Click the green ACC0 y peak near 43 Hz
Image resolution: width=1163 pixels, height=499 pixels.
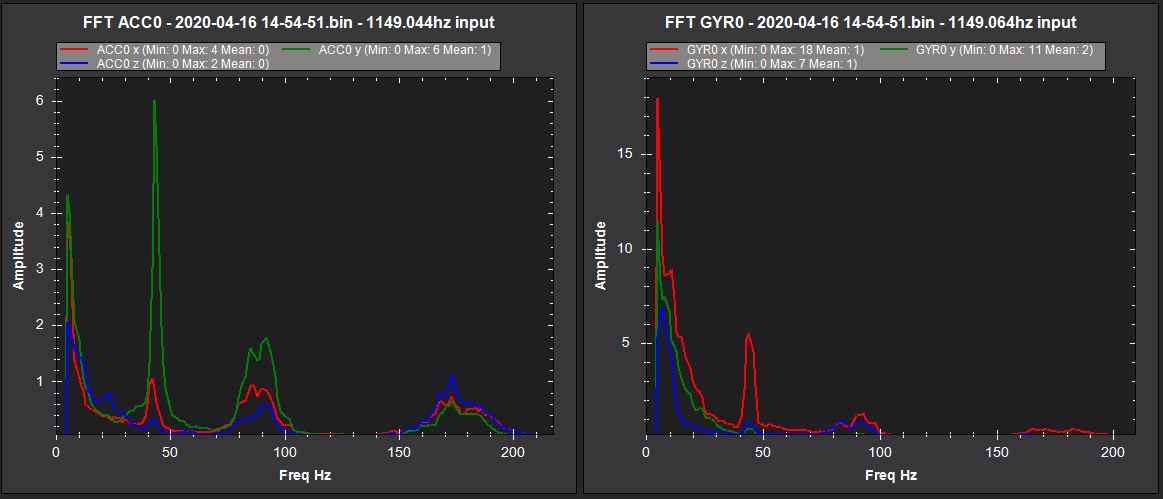154,102
